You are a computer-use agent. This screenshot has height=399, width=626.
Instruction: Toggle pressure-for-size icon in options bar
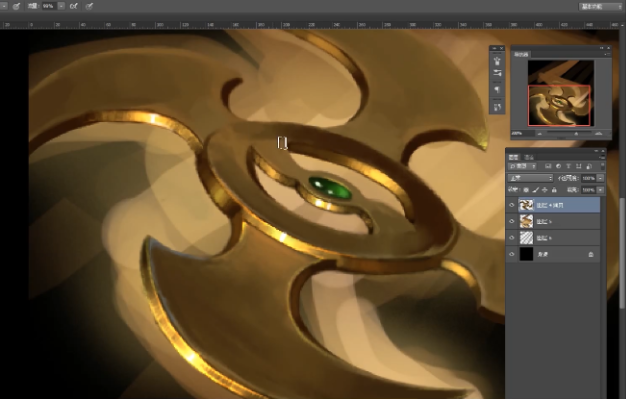[89, 6]
